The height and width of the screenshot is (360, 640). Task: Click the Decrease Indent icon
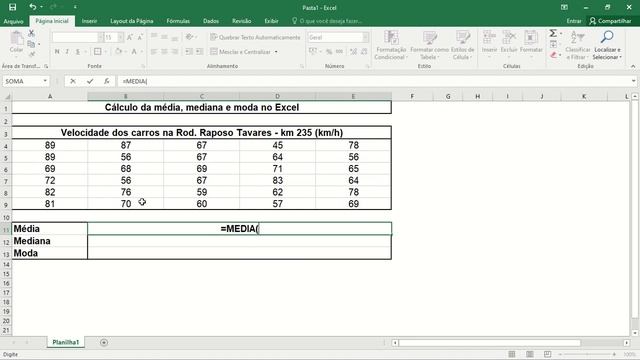pyautogui.click(x=189, y=51)
